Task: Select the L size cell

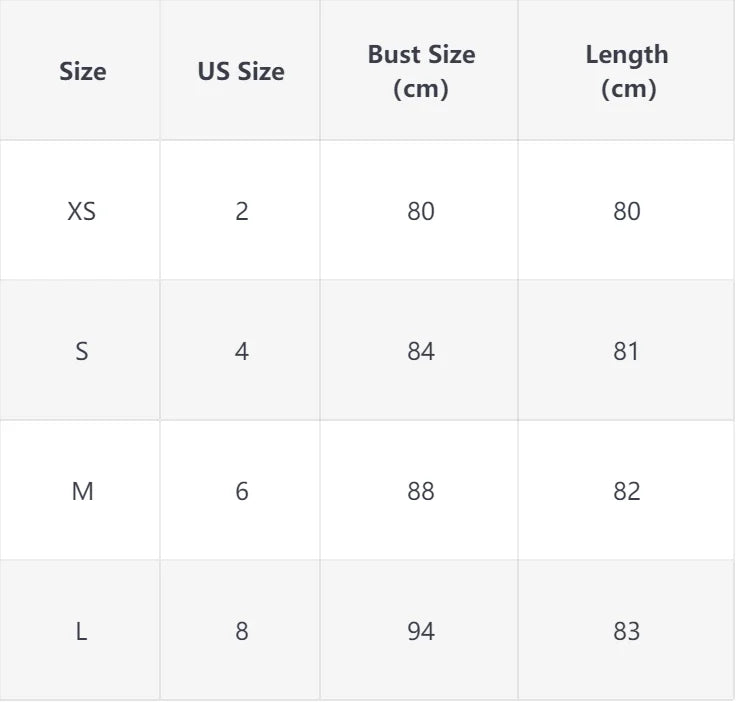Action: pyautogui.click(x=82, y=631)
